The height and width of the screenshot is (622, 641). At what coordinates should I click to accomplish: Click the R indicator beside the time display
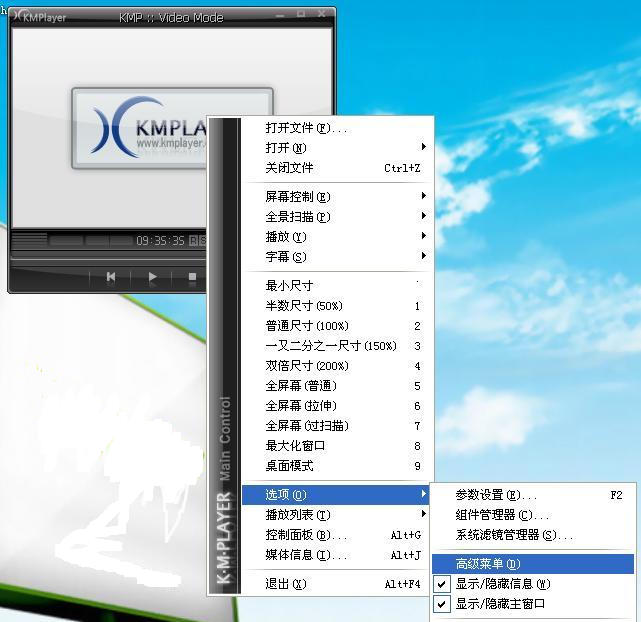click(x=193, y=241)
